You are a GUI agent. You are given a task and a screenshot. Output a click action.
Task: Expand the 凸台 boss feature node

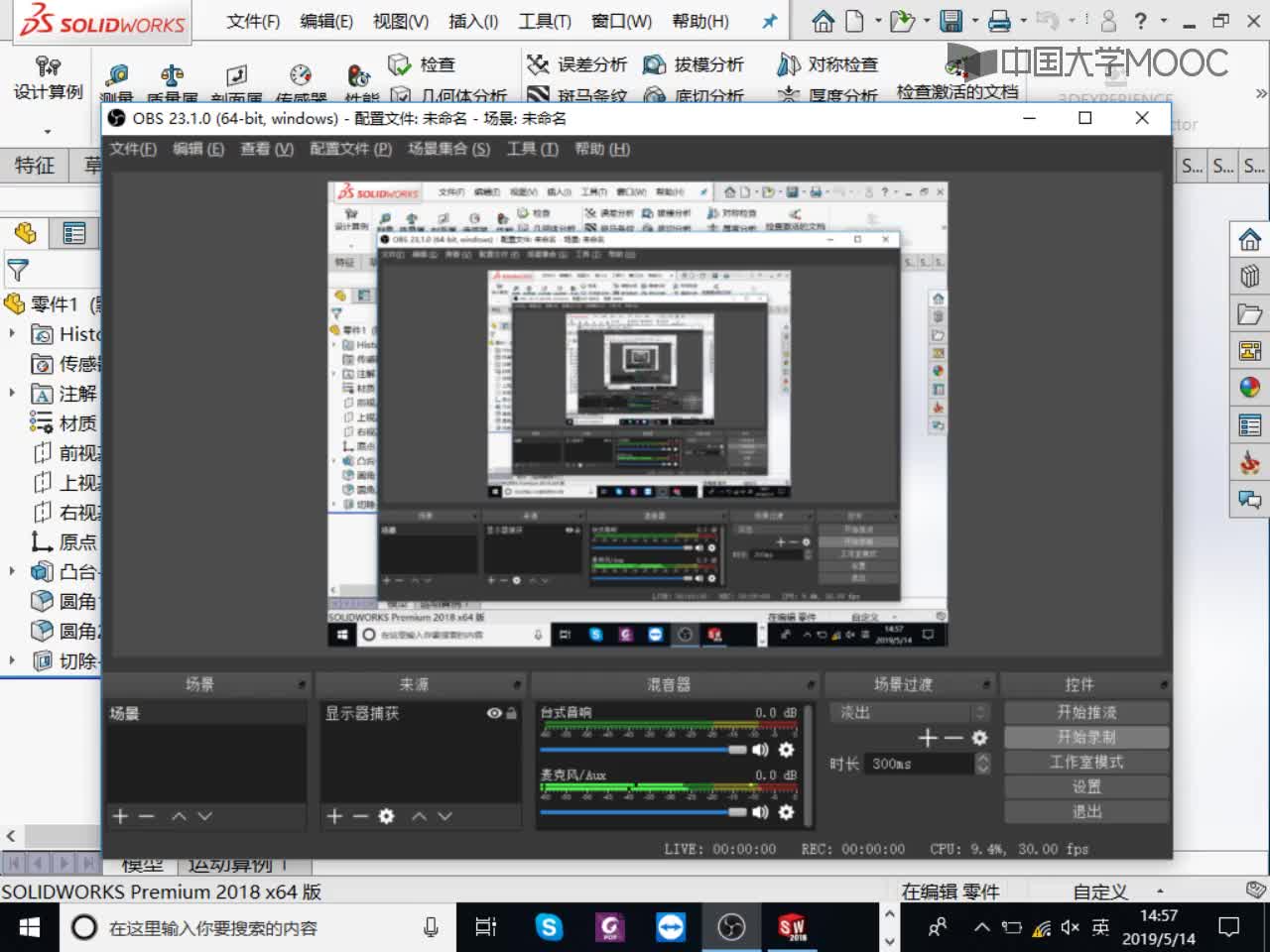pyautogui.click(x=12, y=571)
